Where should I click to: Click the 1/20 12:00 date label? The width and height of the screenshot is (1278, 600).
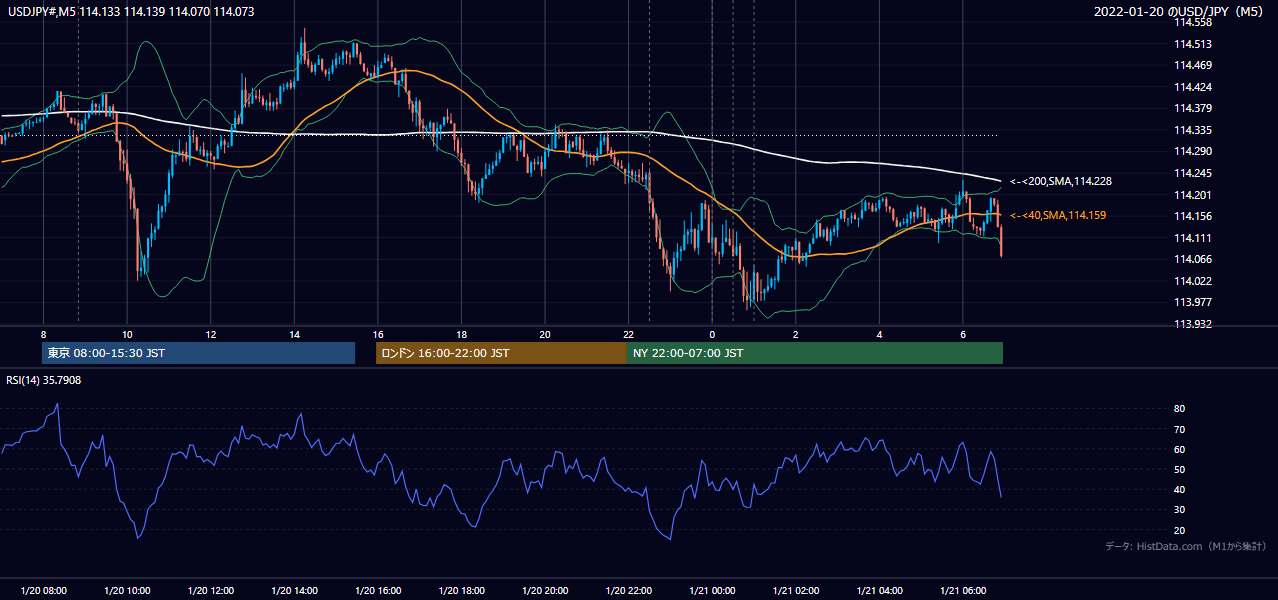click(x=210, y=591)
